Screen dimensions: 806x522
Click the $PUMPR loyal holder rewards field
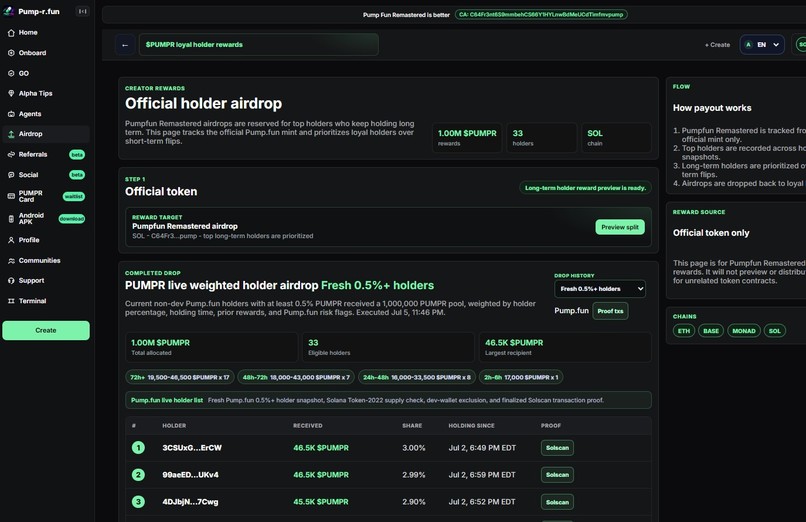(259, 45)
